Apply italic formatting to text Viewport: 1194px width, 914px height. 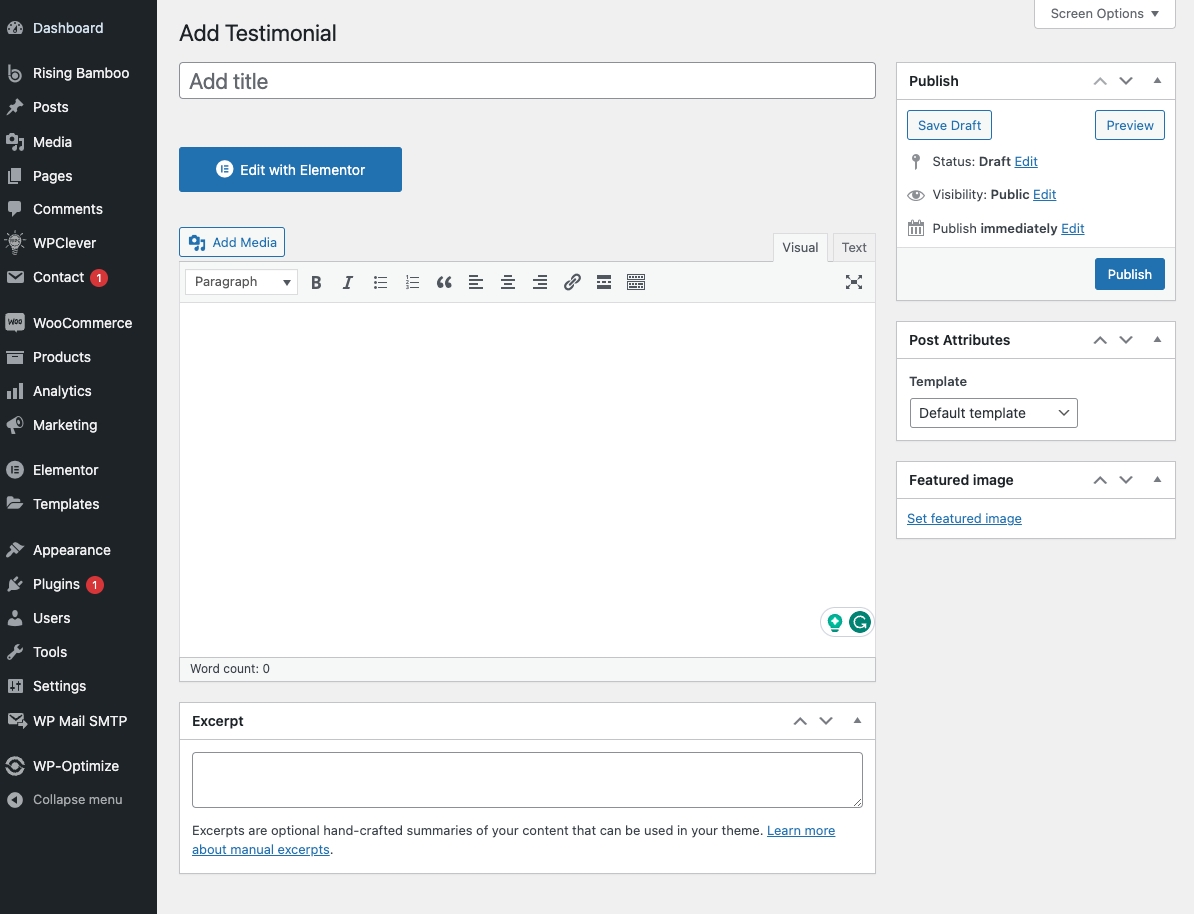point(348,283)
